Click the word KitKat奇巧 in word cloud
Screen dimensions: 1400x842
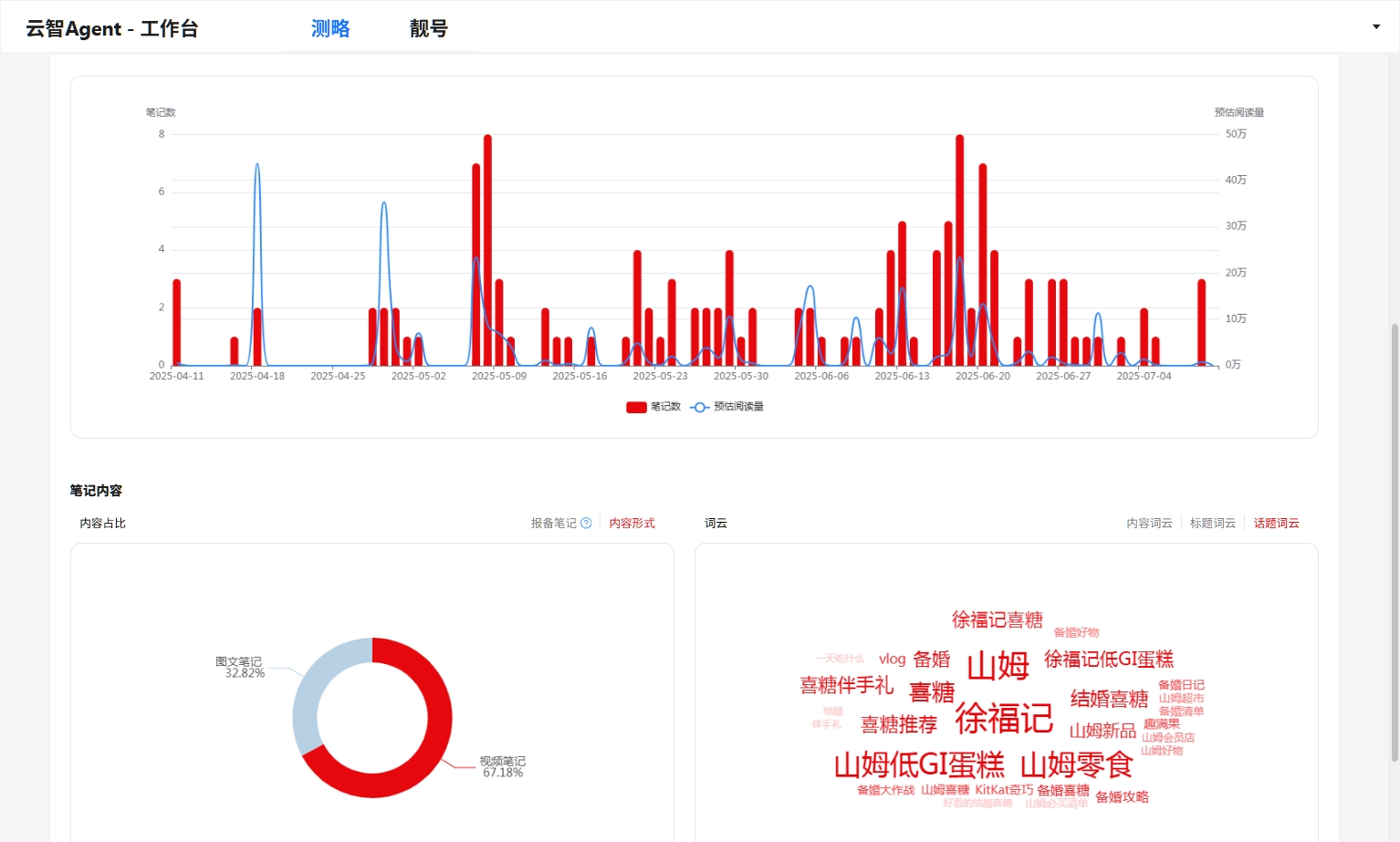pyautogui.click(x=1004, y=790)
